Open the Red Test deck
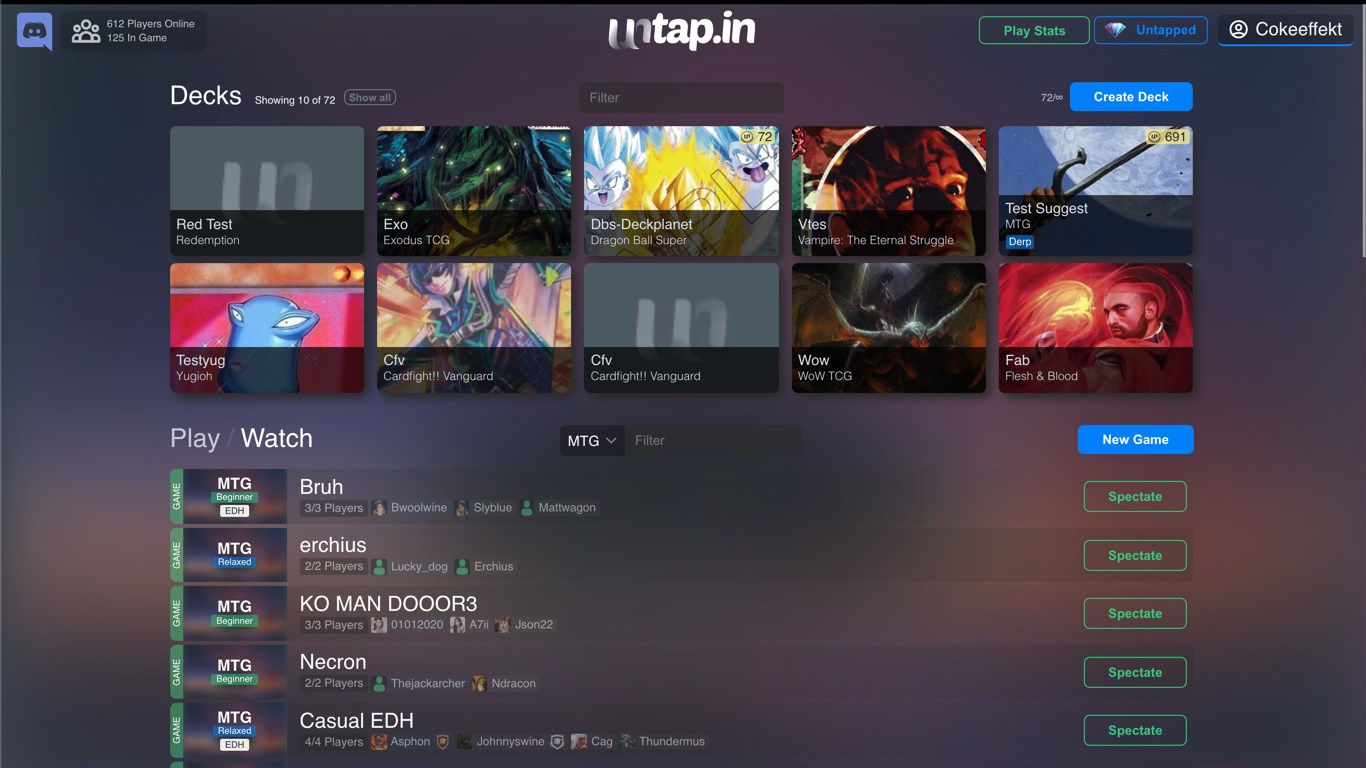 (x=267, y=190)
